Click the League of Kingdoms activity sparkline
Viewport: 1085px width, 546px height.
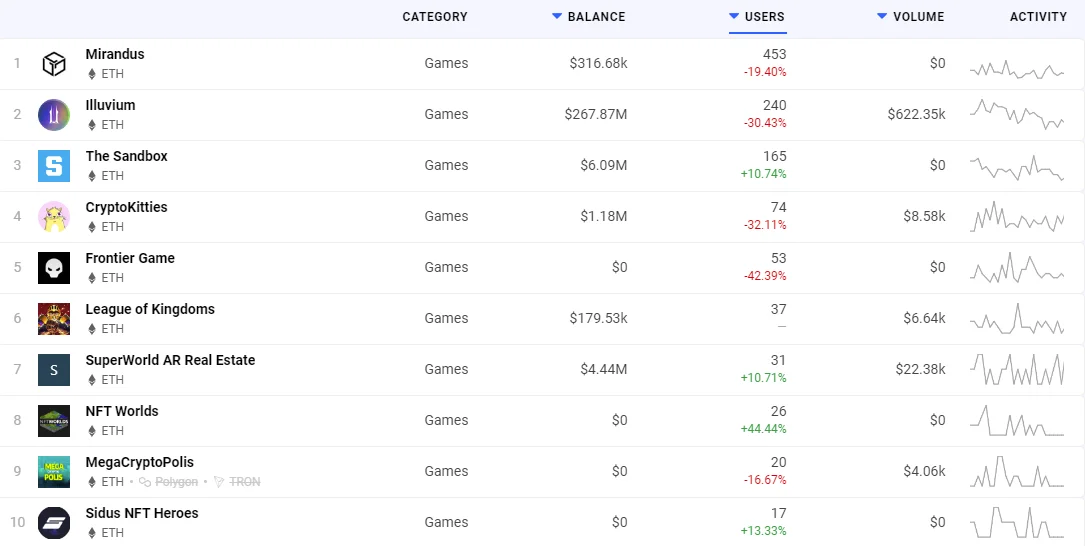point(1016,319)
